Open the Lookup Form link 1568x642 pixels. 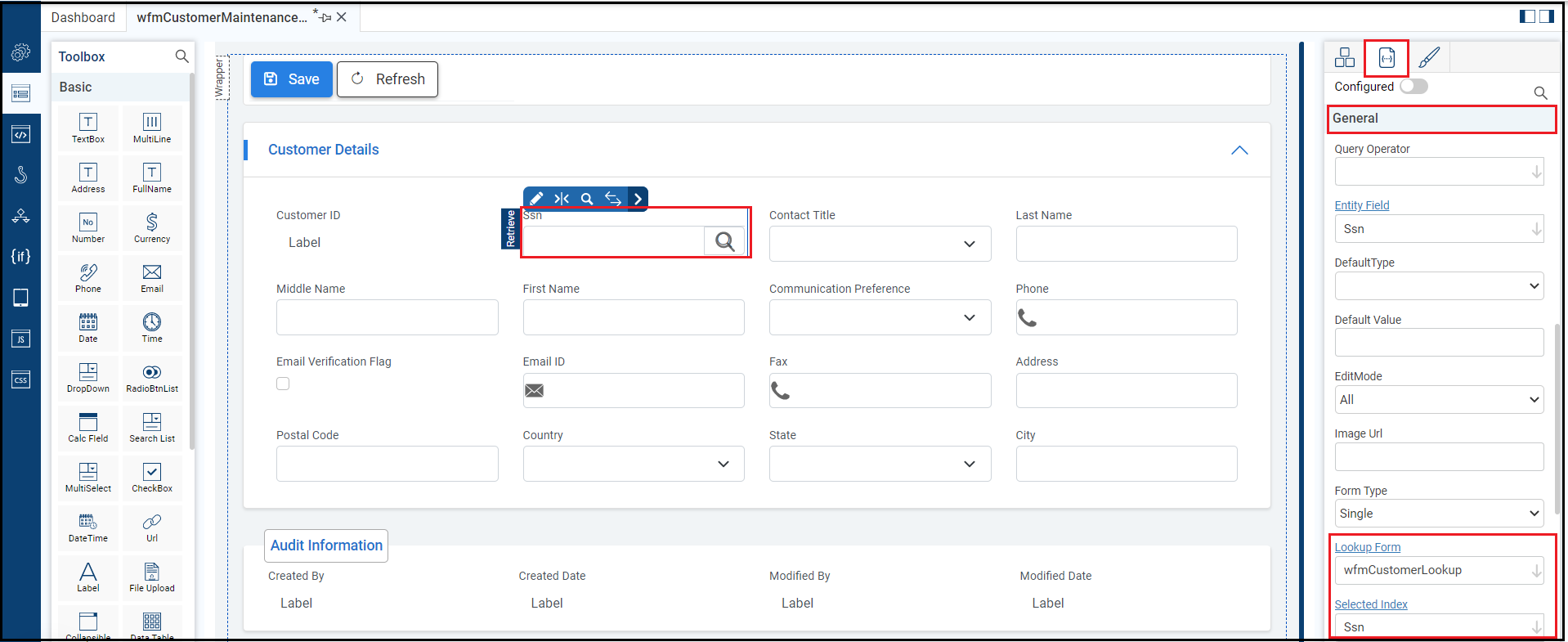[x=1367, y=547]
